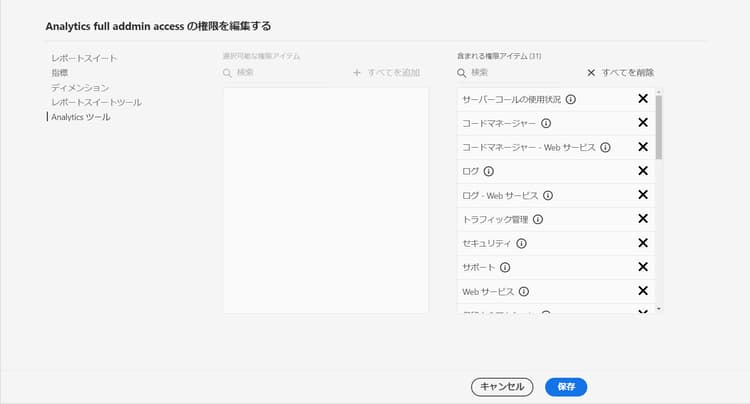Image resolution: width=750 pixels, height=404 pixels.
Task: Click scrollbar down arrow in included list
Action: (x=659, y=309)
